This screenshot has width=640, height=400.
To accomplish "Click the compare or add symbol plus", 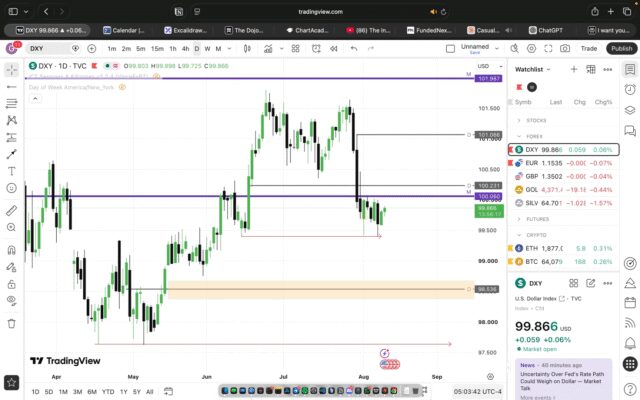I will (x=92, y=49).
